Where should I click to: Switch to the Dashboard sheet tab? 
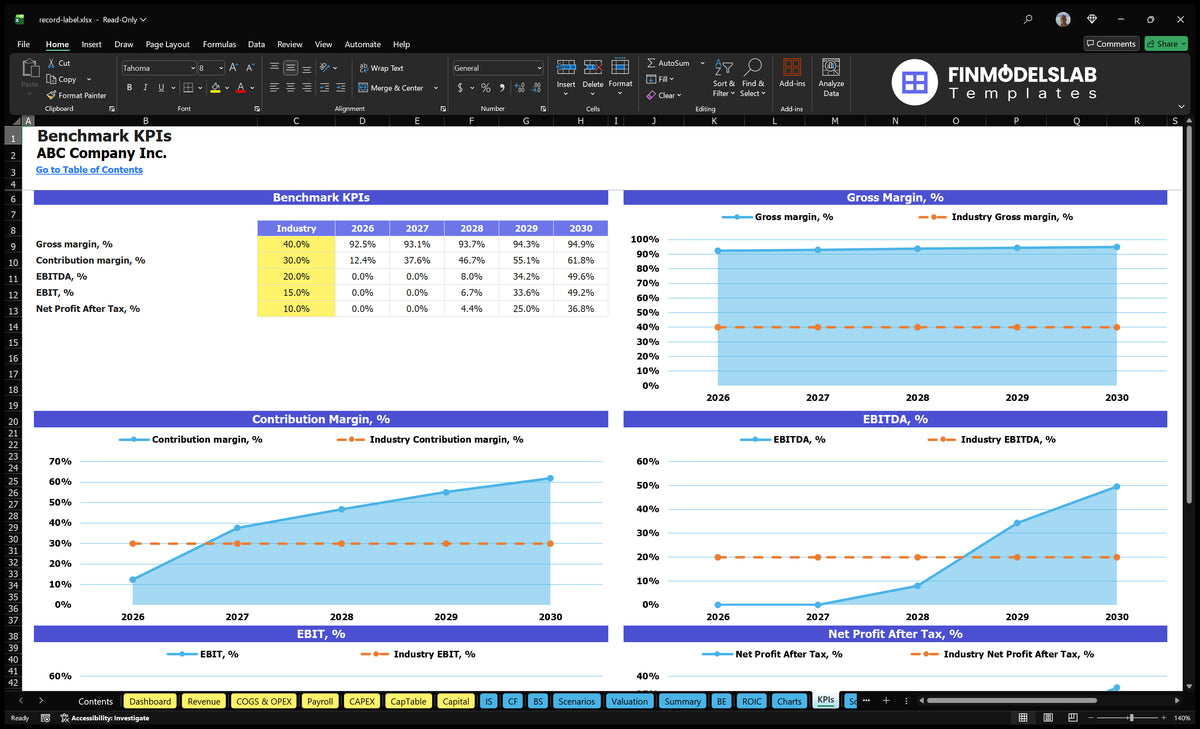click(x=150, y=701)
